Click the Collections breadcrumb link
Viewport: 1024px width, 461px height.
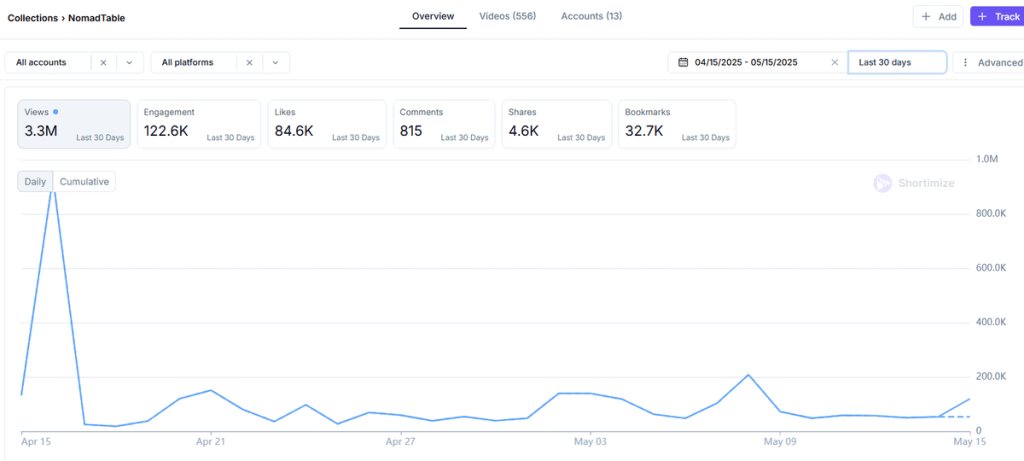32,18
